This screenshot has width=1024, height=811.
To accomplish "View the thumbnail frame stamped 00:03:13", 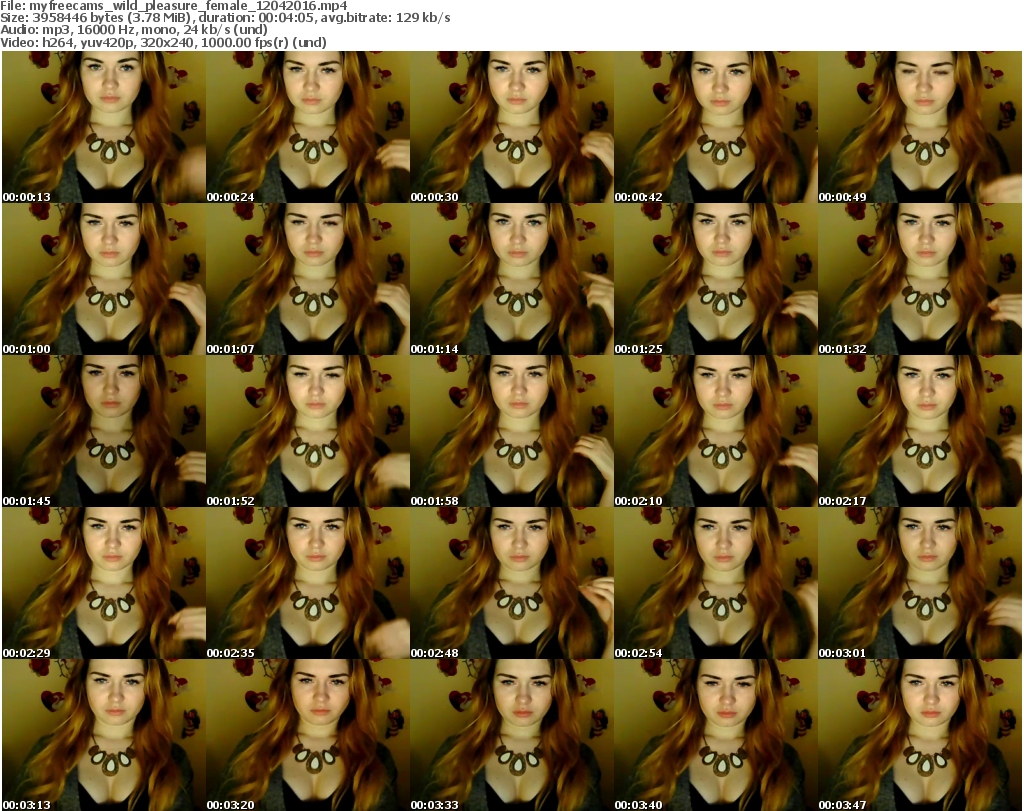I will (104, 735).
